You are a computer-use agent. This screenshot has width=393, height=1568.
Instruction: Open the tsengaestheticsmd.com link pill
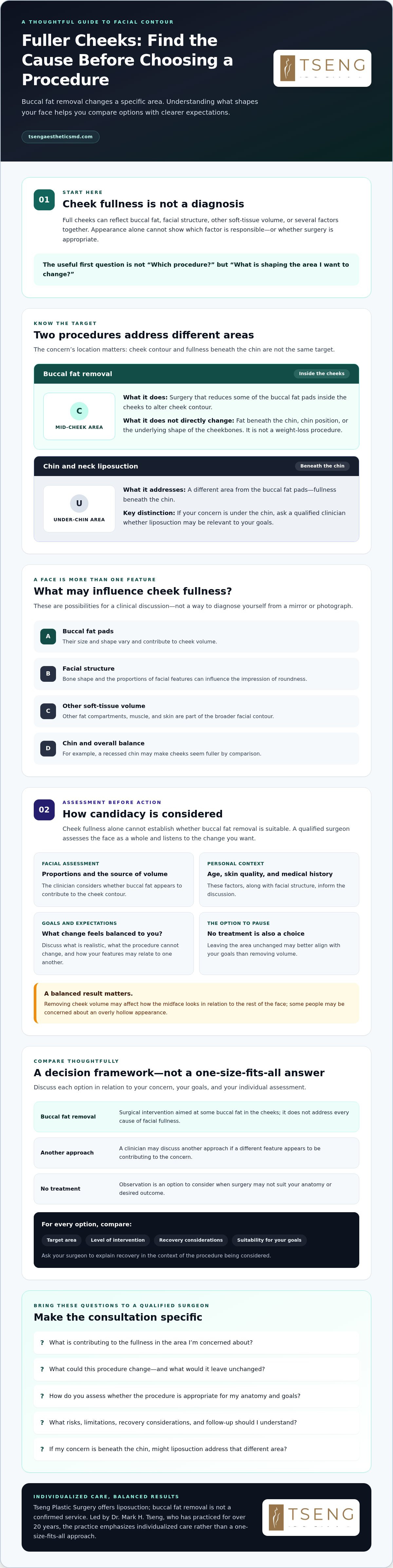60,136
